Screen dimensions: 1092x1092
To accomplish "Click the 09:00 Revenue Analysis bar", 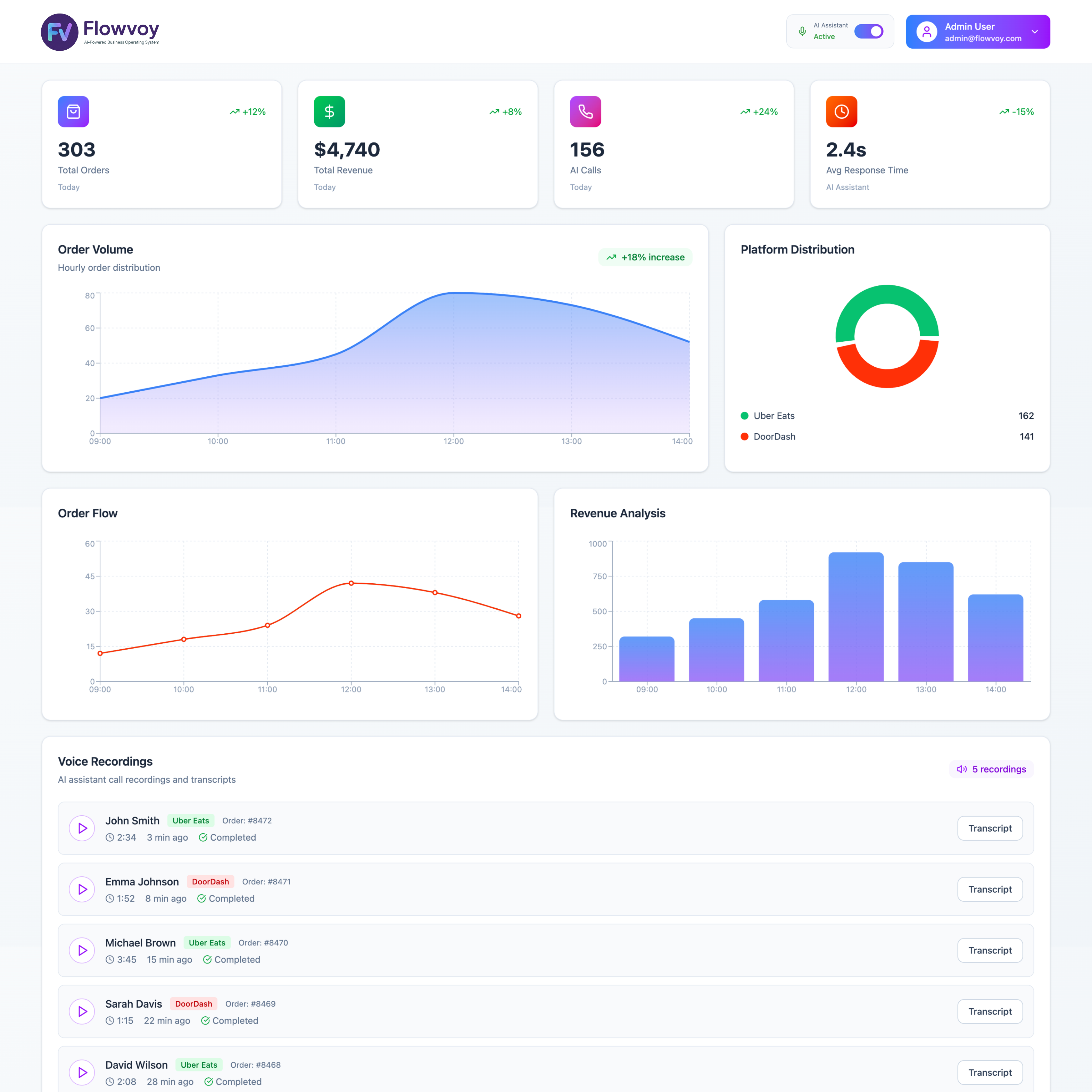I will (x=647, y=659).
